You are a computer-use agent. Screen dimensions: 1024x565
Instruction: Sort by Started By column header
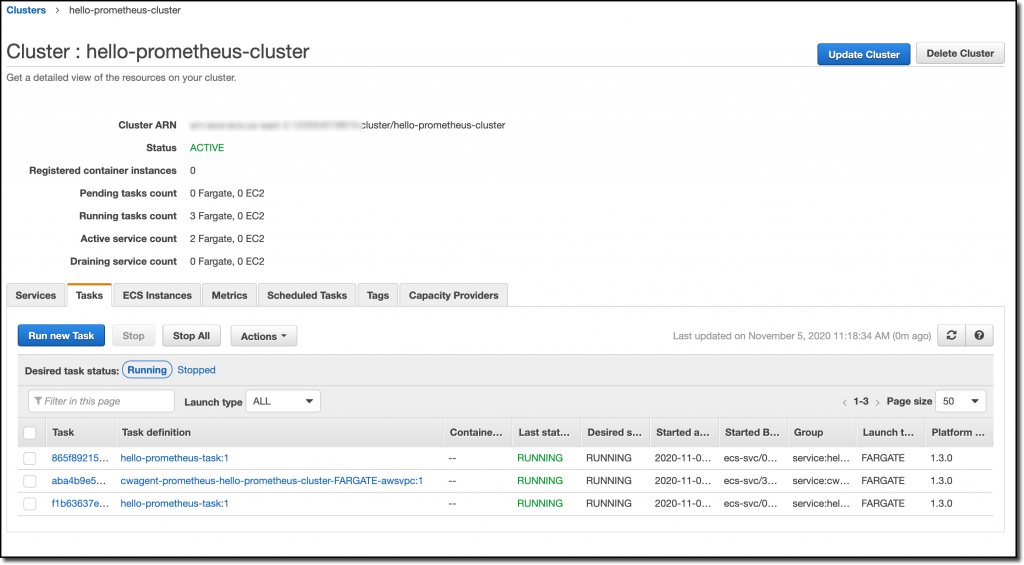pyautogui.click(x=752, y=432)
